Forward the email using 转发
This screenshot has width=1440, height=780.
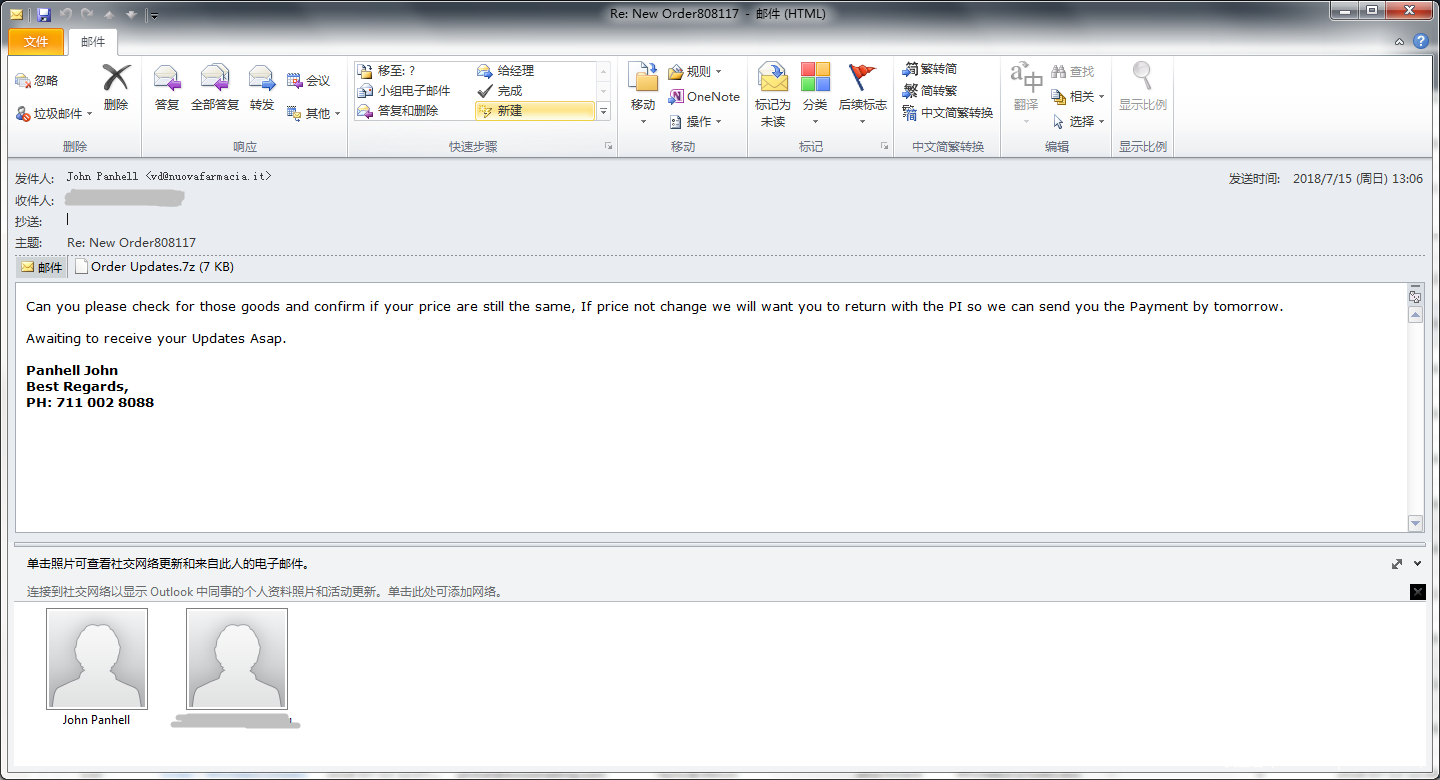pyautogui.click(x=262, y=87)
